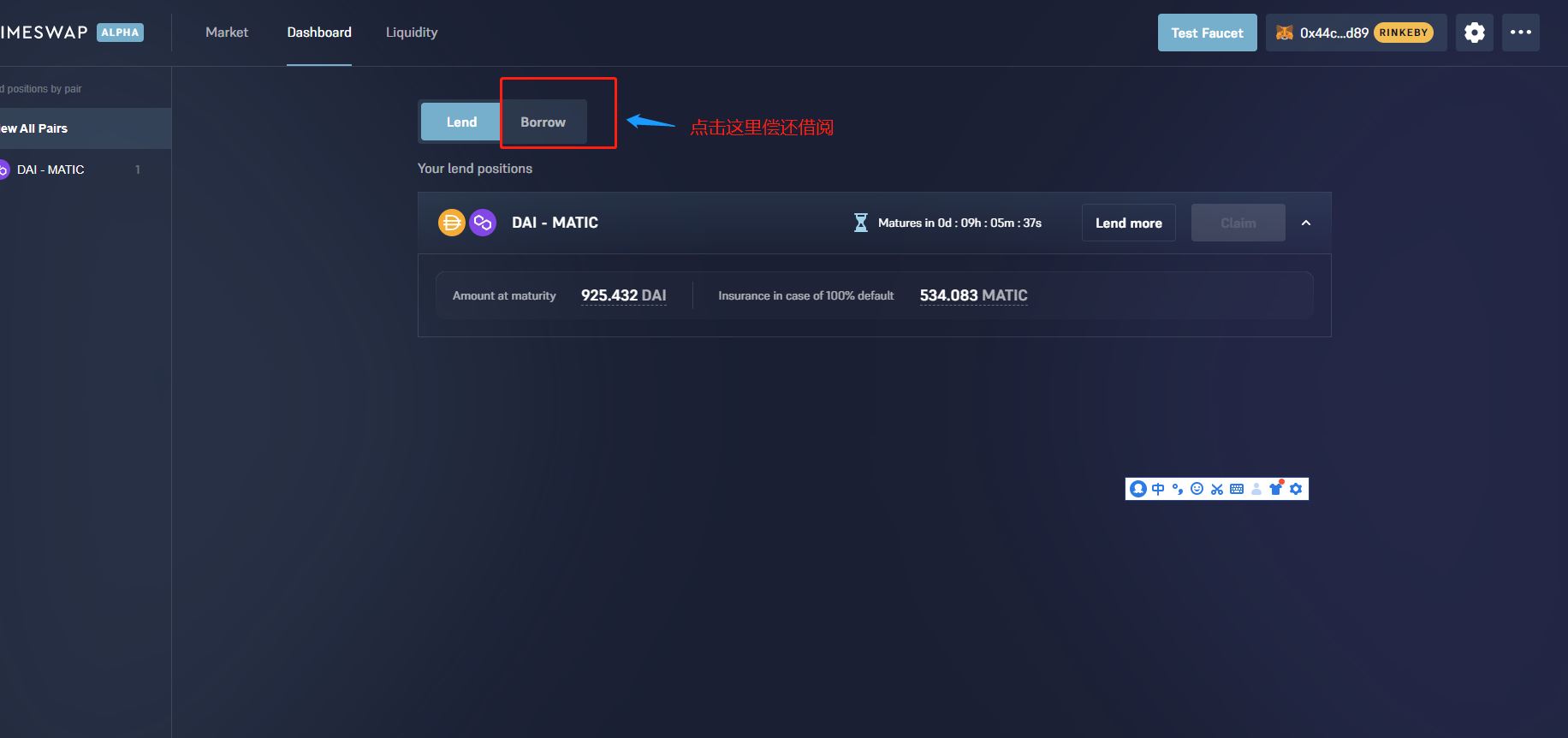Toggle Chinese input mode in IME bar
Screen dimensions: 1568x738
click(x=1158, y=489)
